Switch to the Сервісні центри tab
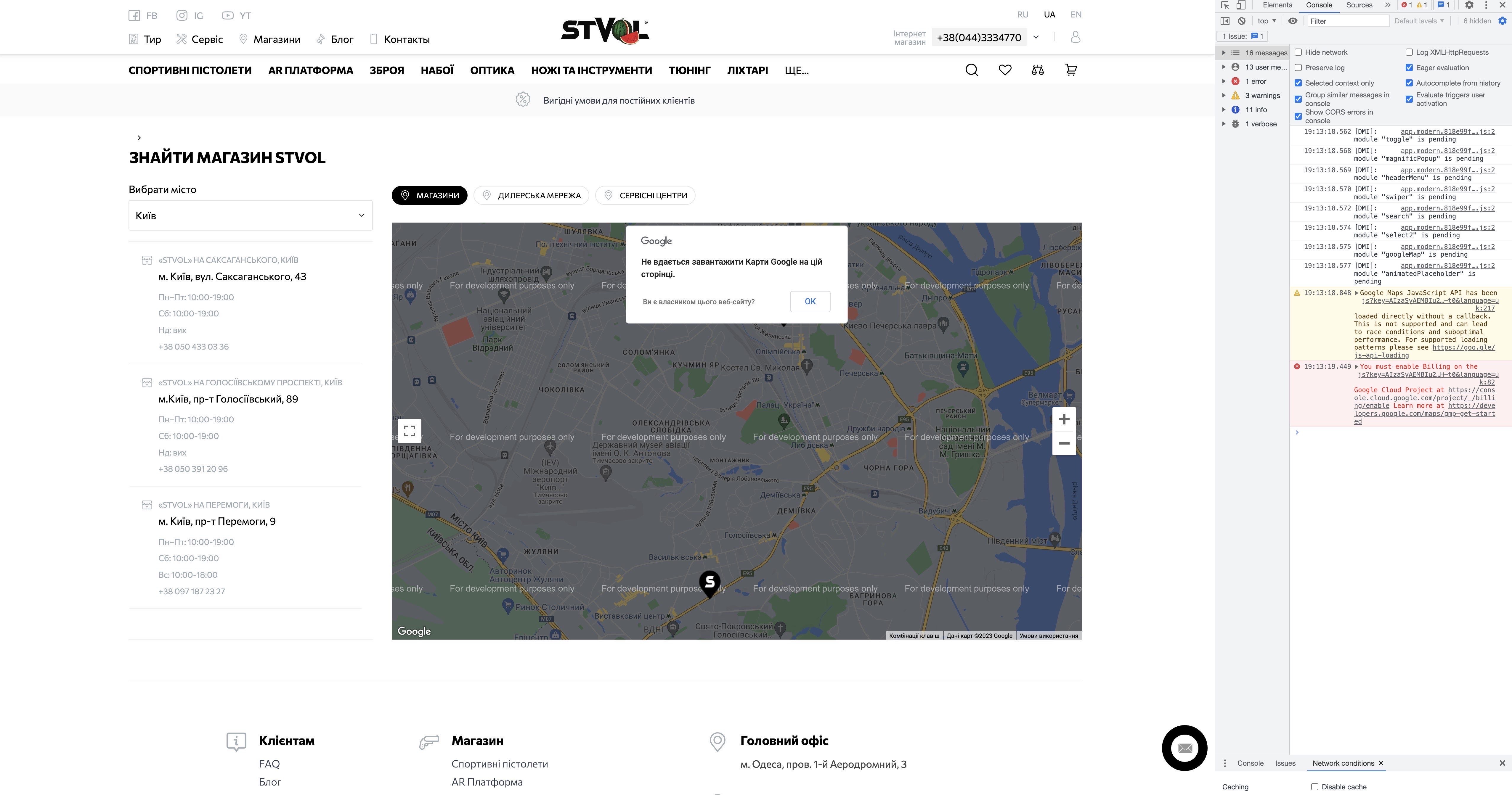This screenshot has width=1512, height=795. [x=645, y=195]
